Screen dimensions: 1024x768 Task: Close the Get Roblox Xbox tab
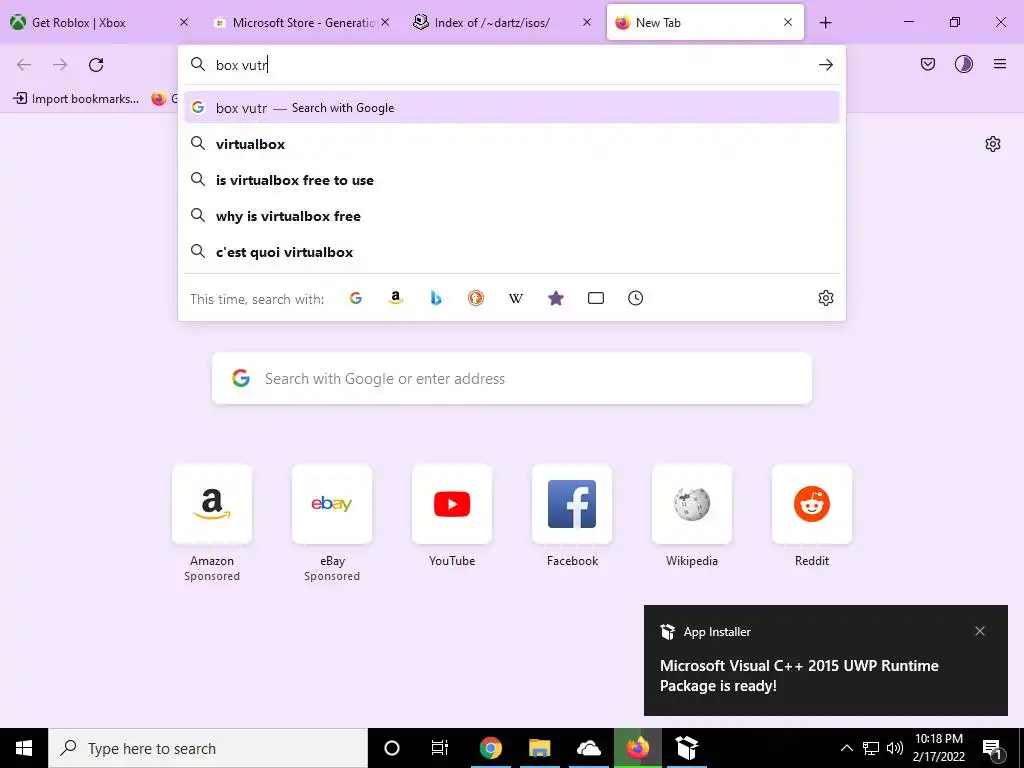tap(184, 22)
